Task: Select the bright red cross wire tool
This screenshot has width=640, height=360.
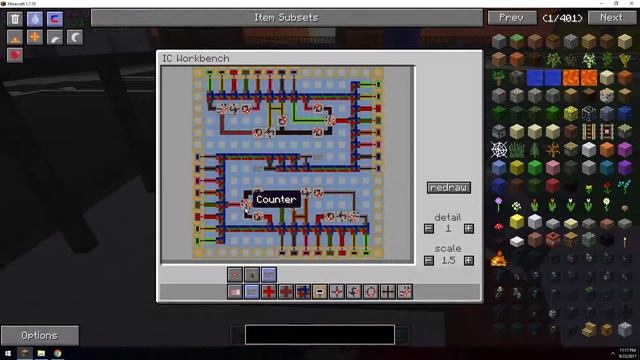Action: tap(269, 292)
